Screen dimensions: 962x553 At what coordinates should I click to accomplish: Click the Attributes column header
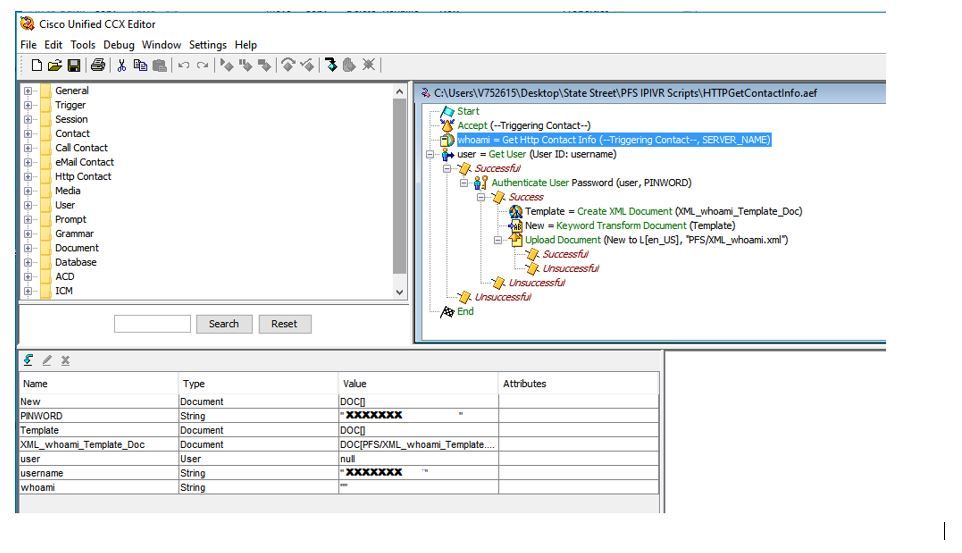[x=579, y=384]
